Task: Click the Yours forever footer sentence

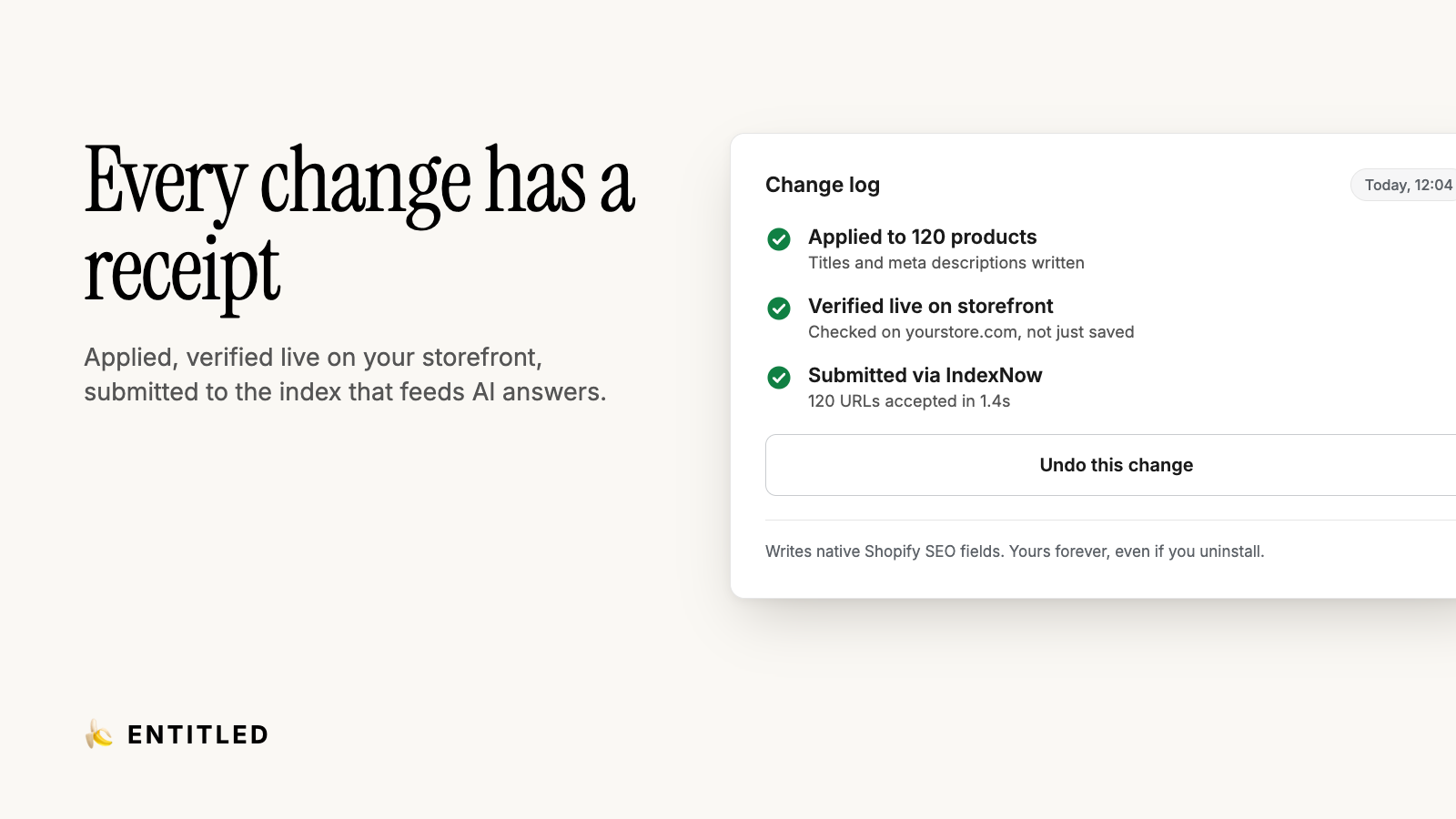Action: 1137,551
